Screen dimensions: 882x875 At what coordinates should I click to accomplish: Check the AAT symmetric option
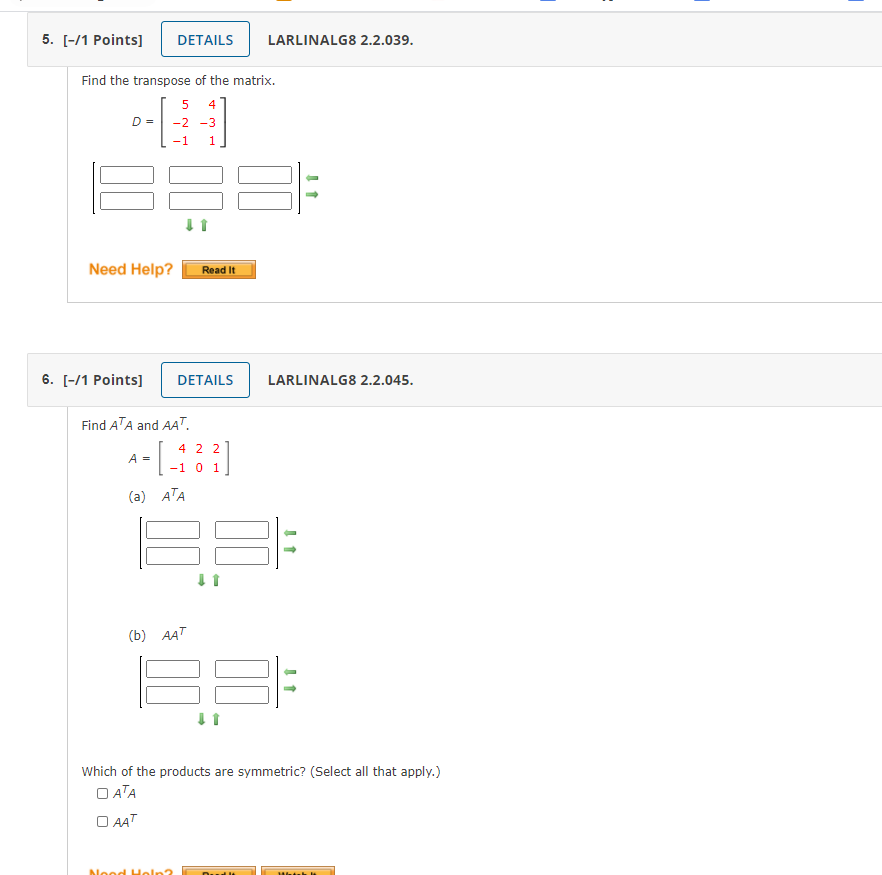click(101, 821)
